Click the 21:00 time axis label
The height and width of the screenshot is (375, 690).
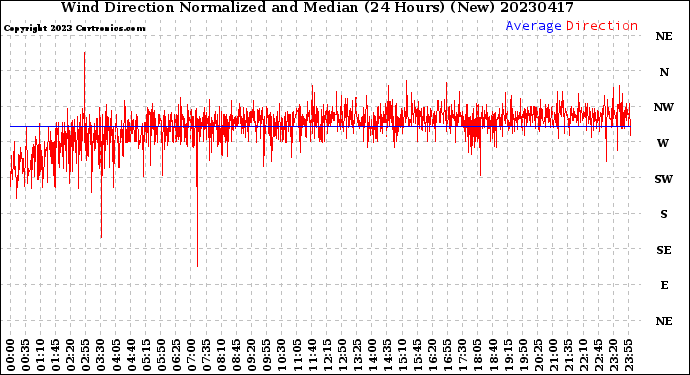point(553,355)
